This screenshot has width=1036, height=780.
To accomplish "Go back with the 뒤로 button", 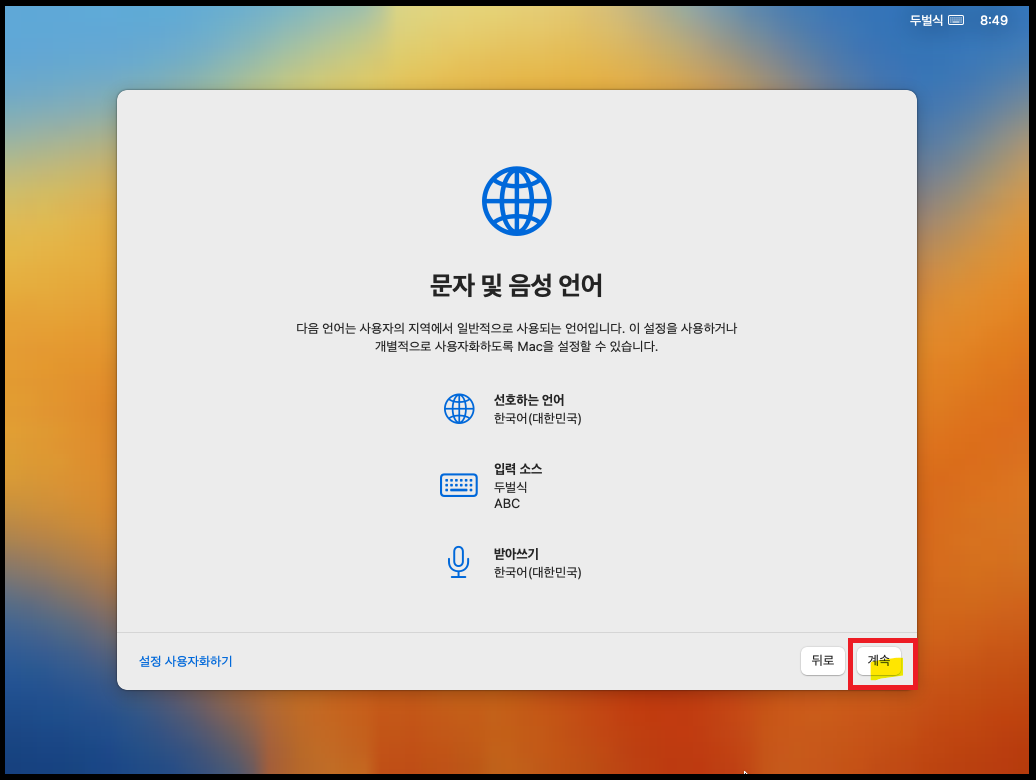I will point(823,660).
